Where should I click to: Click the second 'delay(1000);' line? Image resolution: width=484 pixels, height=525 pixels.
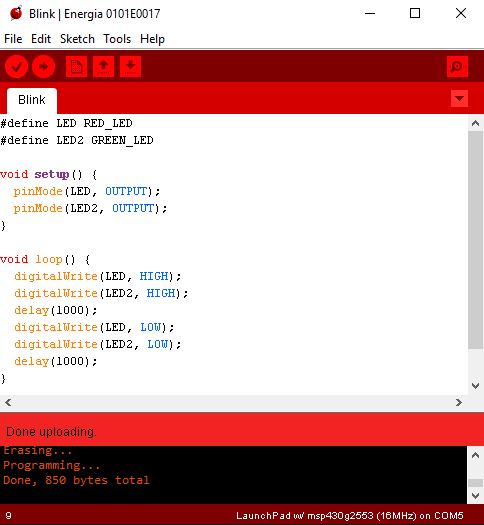[56, 361]
